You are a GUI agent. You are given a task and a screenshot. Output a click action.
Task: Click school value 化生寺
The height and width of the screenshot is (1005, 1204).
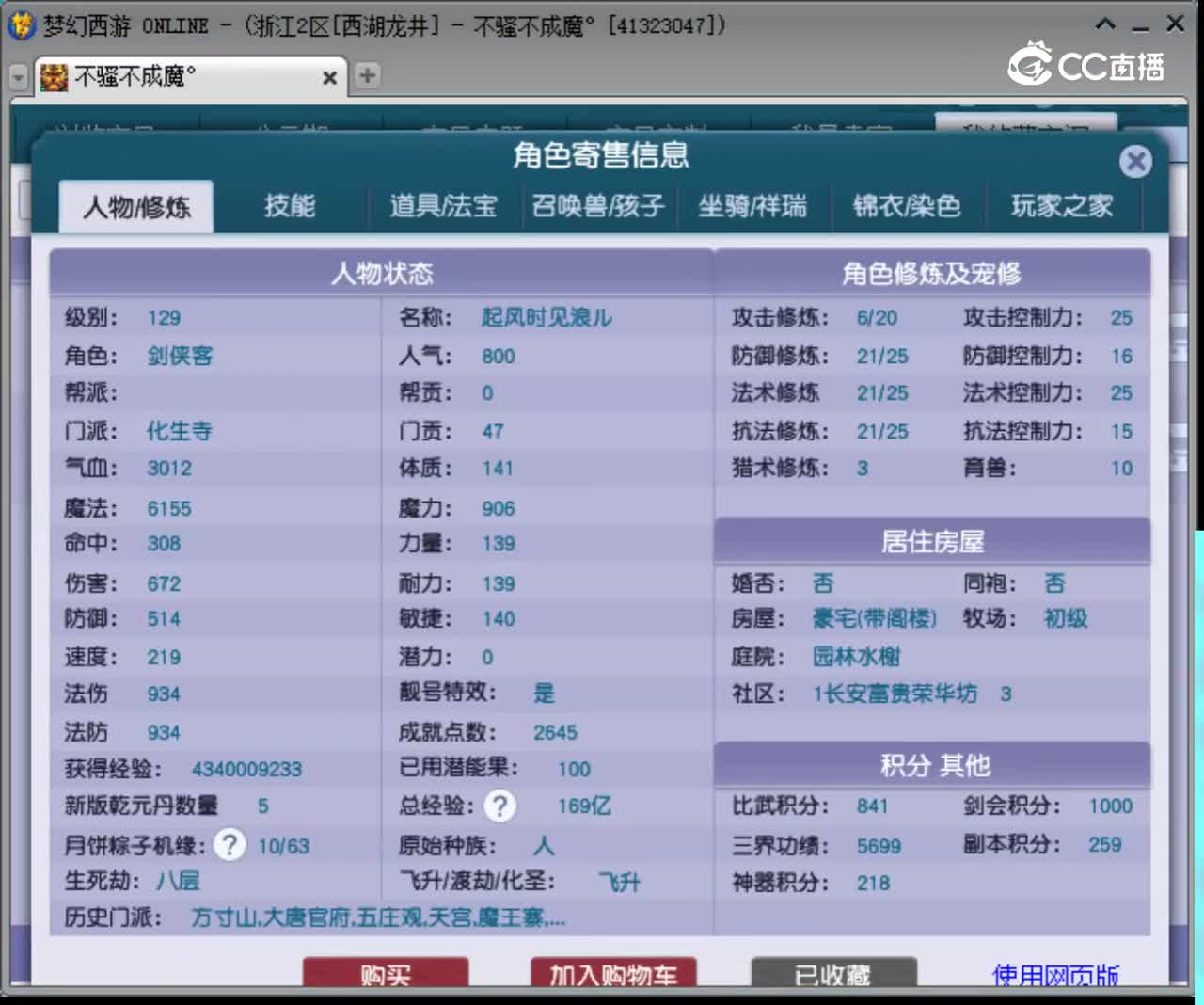coord(180,431)
